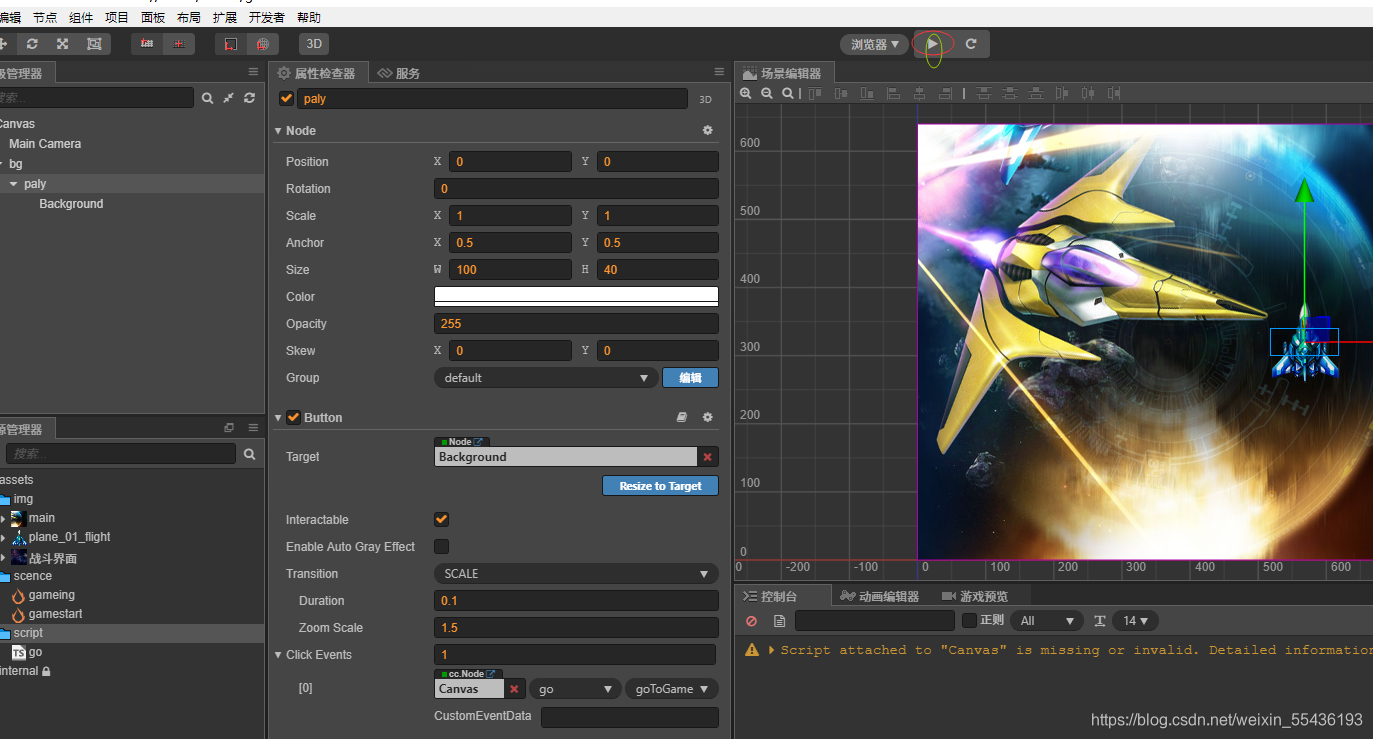Open console font size 14 dropdown
Image resolution: width=1373 pixels, height=739 pixels.
(1136, 621)
